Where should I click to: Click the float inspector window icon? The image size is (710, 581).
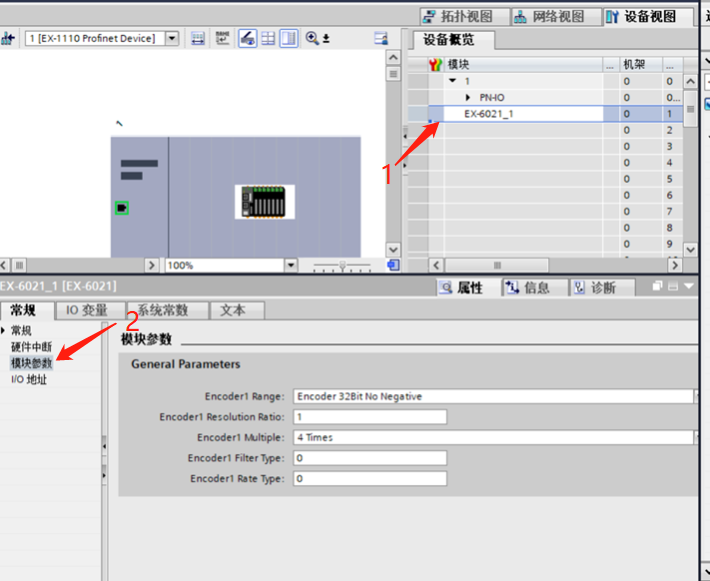point(657,286)
